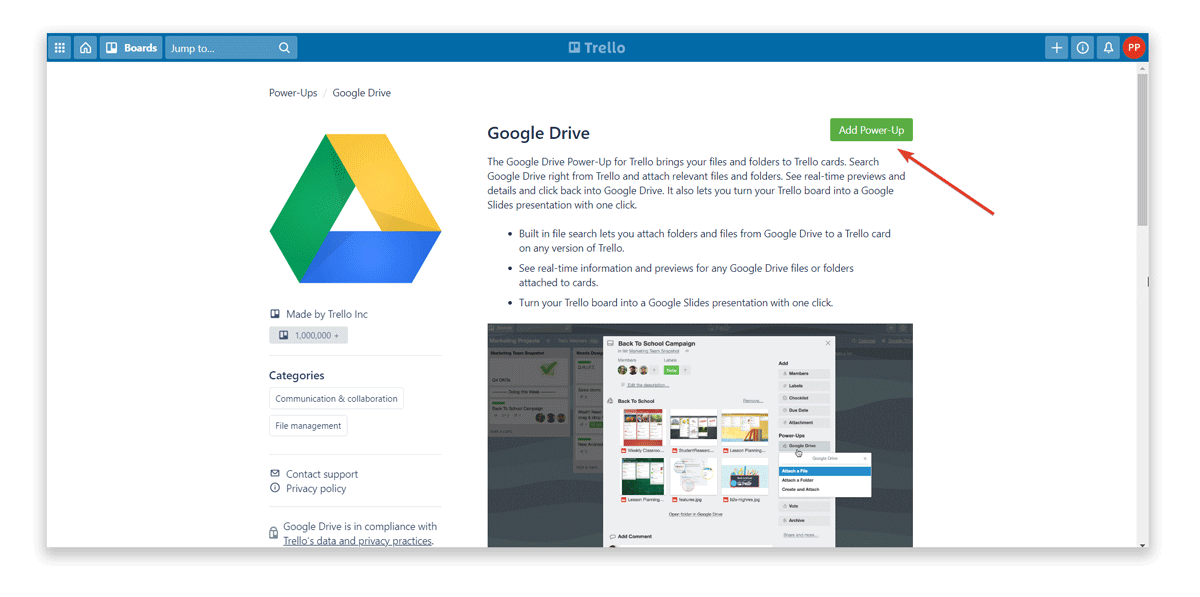Screen dimensions: 1200x597
Task: Click the page vertical scrollbar
Action: click(x=1142, y=150)
